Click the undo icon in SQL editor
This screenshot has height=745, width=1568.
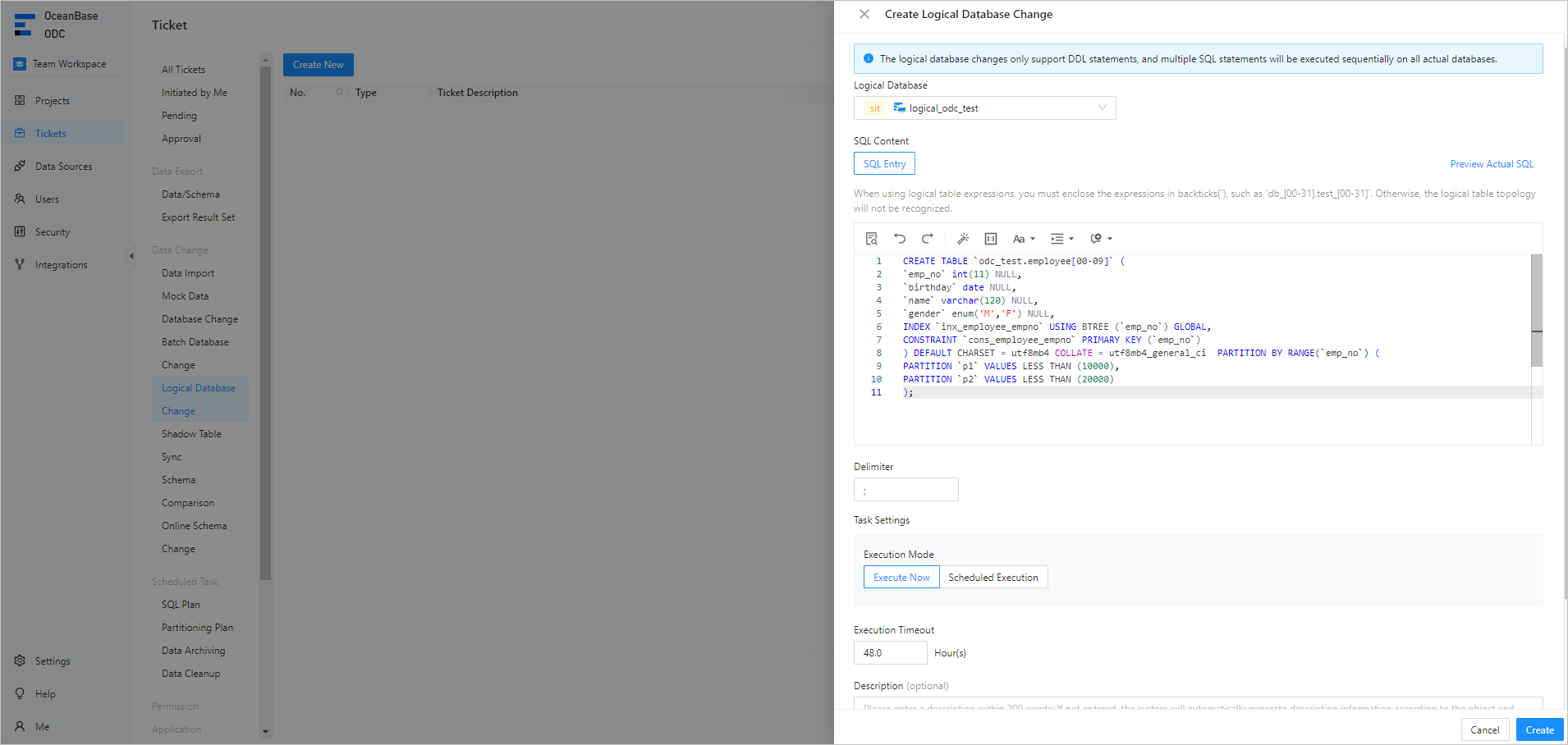click(x=900, y=239)
